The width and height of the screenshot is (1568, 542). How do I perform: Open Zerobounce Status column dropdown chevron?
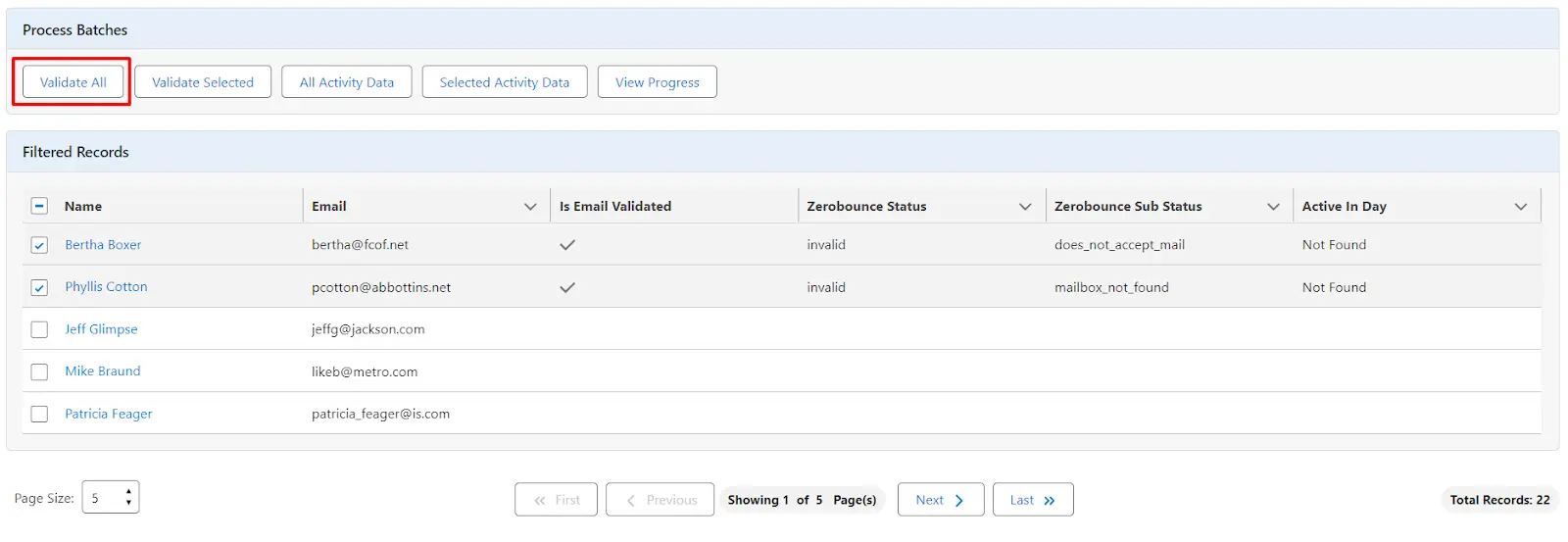point(1025,207)
